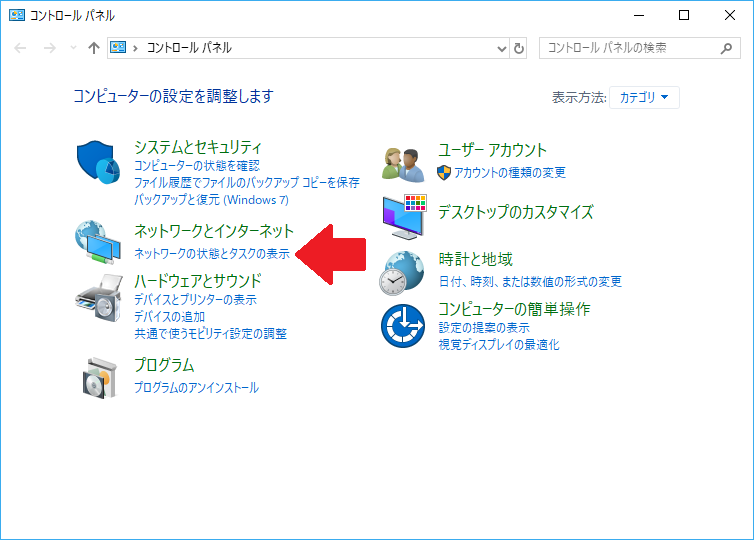
Task: Click ファイル履歴でファイルのバックアップ コピーを保存 link
Action: [x=247, y=183]
